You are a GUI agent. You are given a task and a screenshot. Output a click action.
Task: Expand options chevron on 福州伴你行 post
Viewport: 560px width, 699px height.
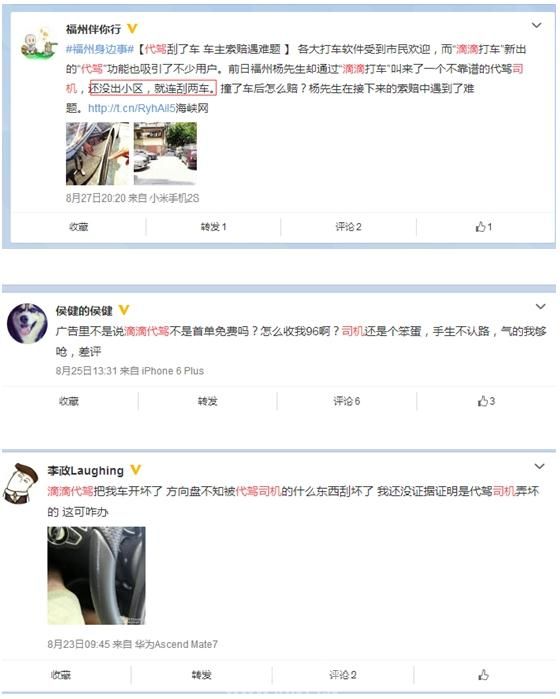click(x=536, y=25)
